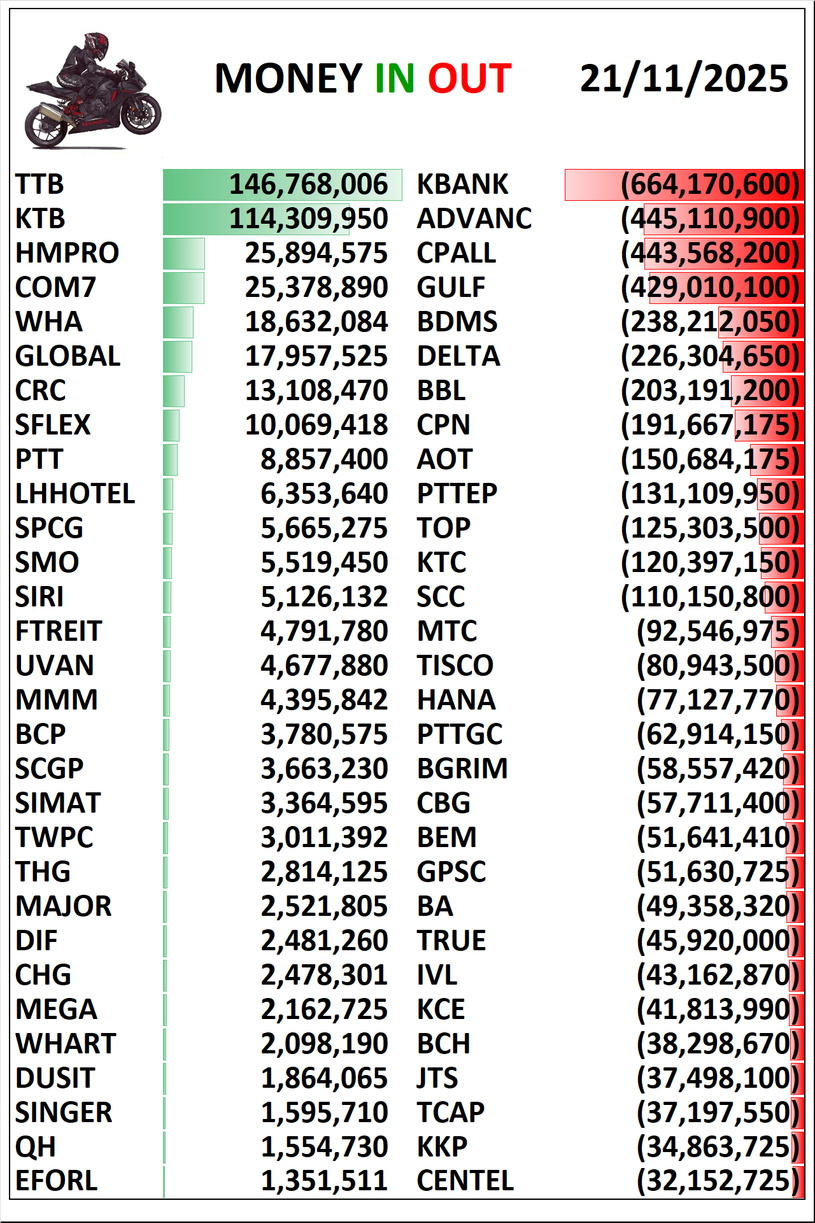Click the MONEY IN OUT title

pos(362,79)
